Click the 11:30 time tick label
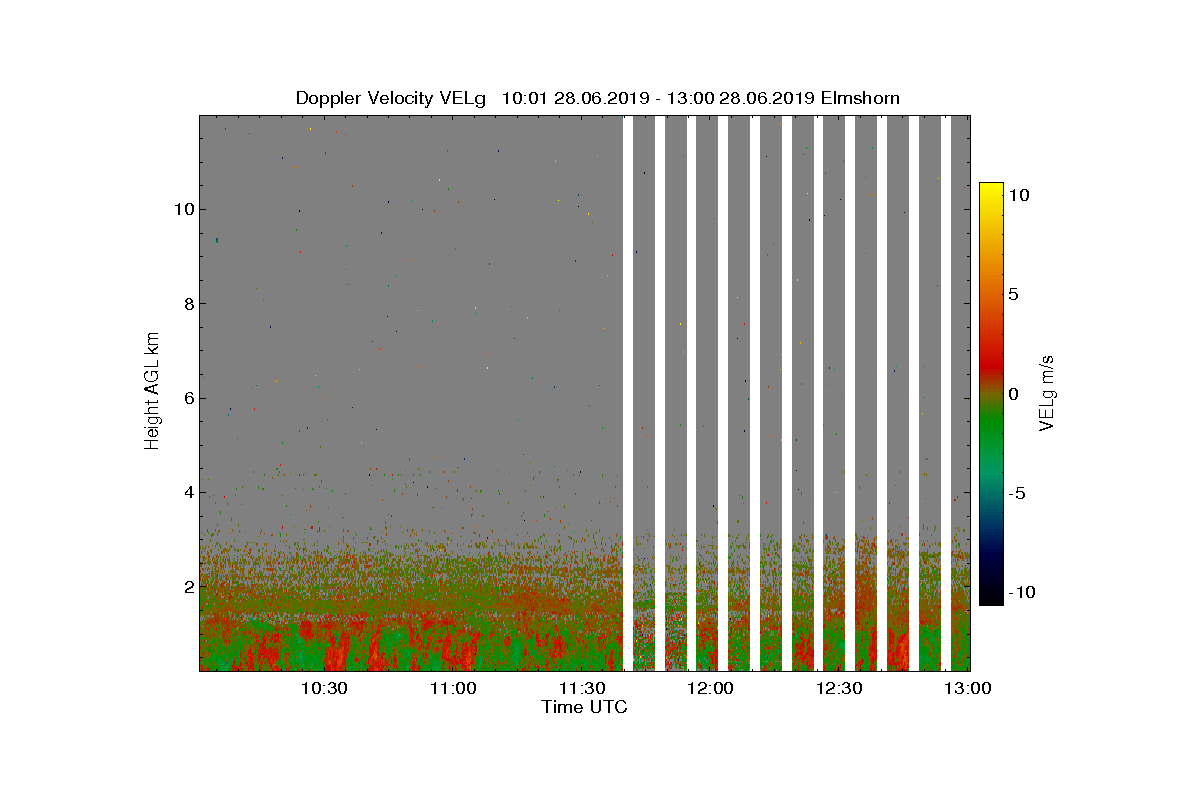This screenshot has height=800, width=1200. coord(582,688)
